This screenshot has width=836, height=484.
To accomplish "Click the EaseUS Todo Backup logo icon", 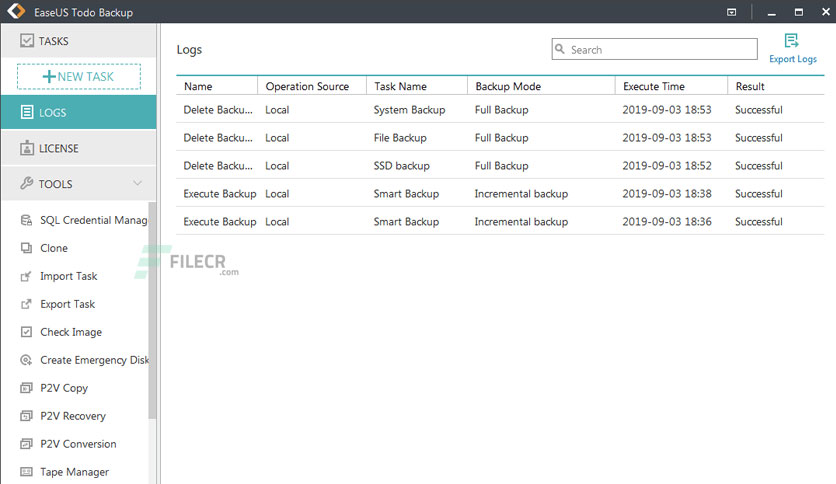I will (16, 11).
